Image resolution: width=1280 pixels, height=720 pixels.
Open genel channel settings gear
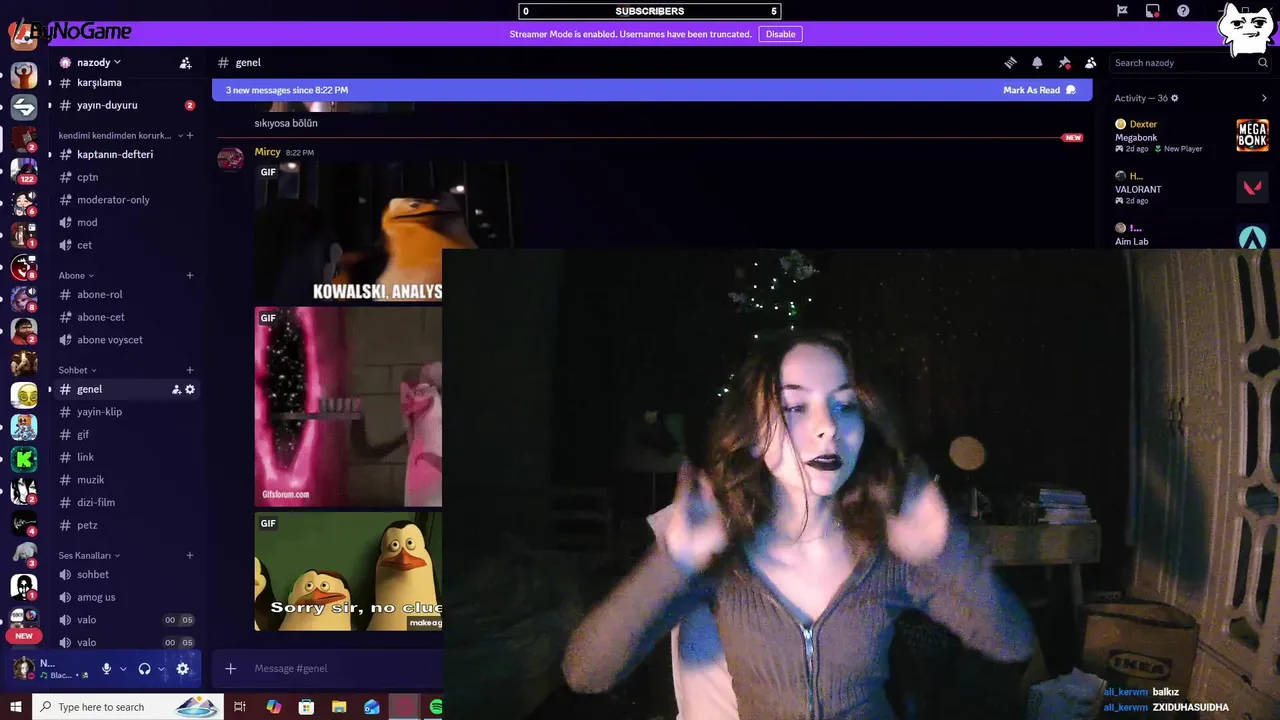point(190,389)
